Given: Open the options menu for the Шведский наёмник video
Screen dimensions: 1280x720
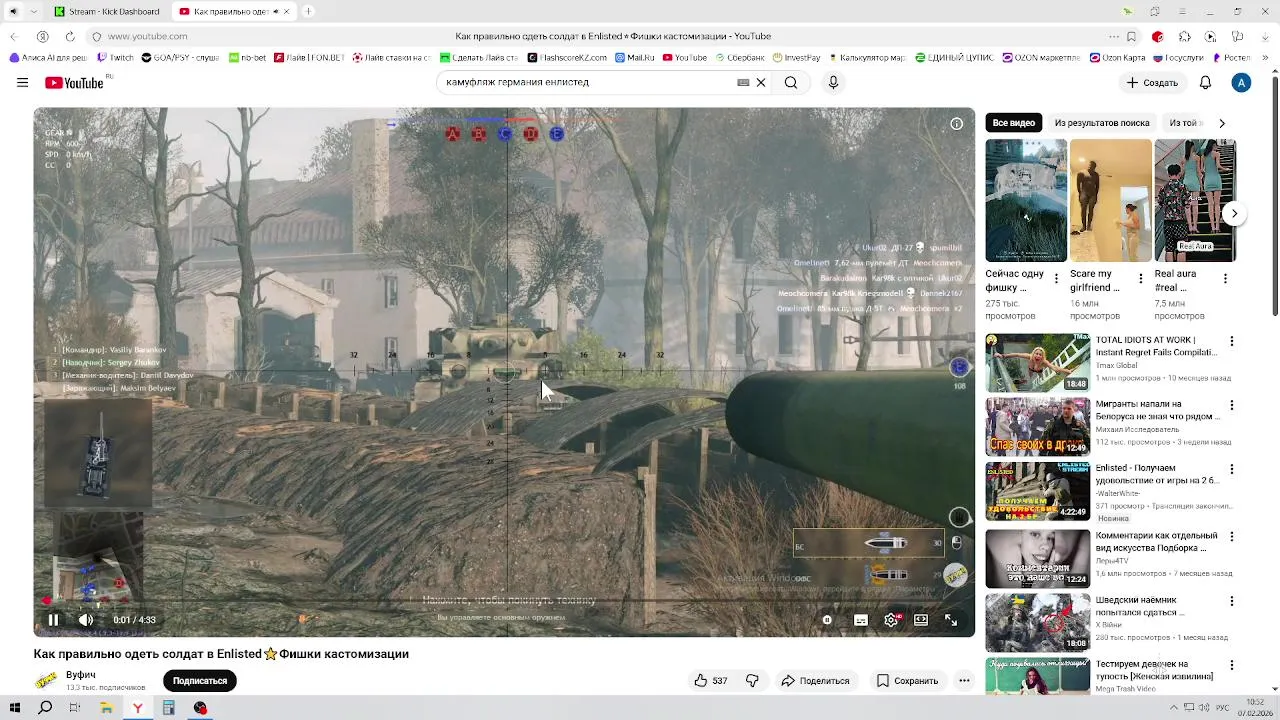Looking at the screenshot, I should 1232,601.
